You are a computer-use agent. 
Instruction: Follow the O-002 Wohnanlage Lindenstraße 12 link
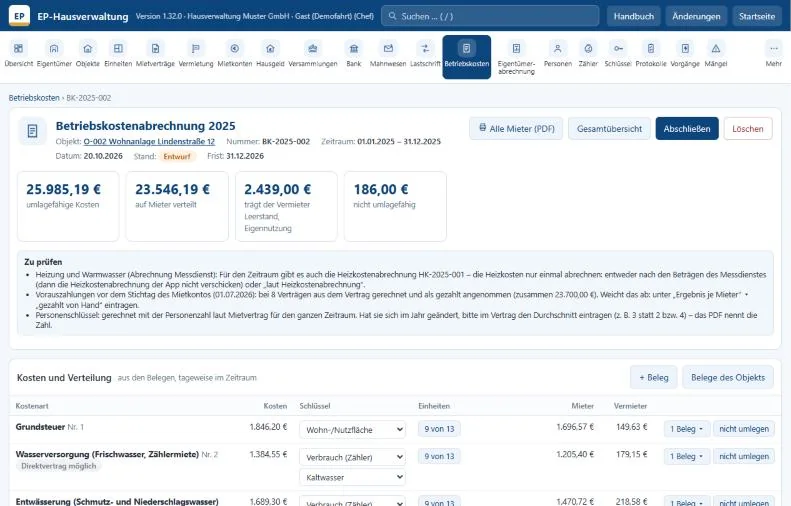pos(149,141)
